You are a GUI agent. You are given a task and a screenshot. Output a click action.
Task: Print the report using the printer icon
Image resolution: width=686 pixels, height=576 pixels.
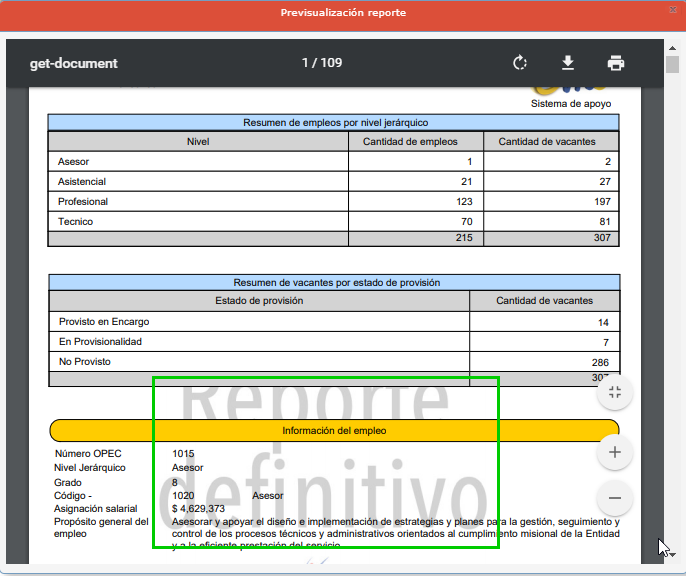point(616,63)
